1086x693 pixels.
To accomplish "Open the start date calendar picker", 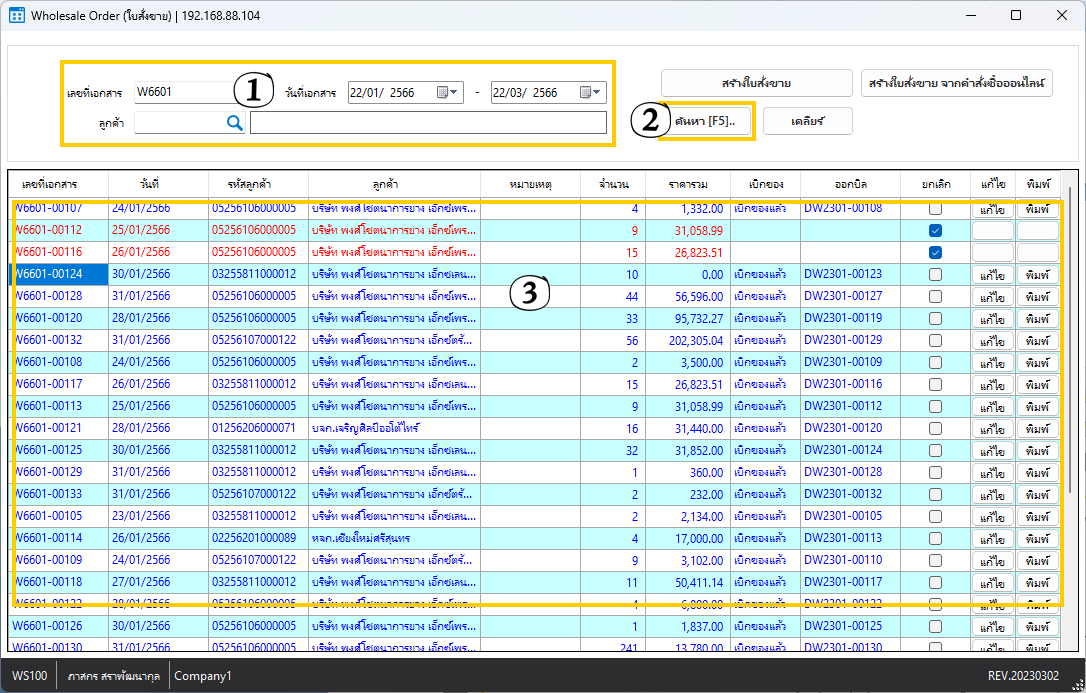I will [448, 93].
